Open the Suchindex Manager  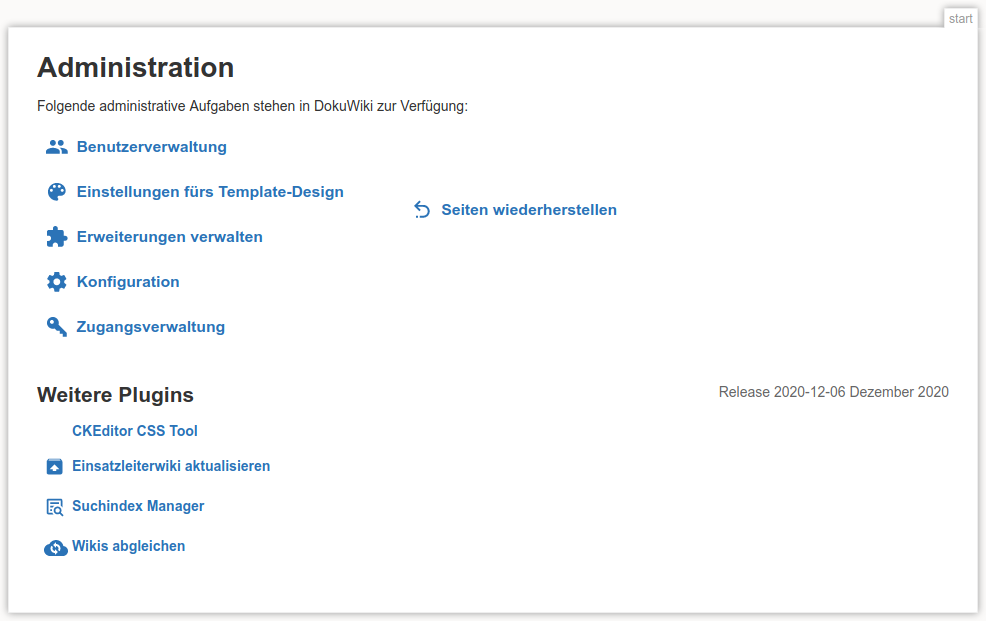[138, 506]
